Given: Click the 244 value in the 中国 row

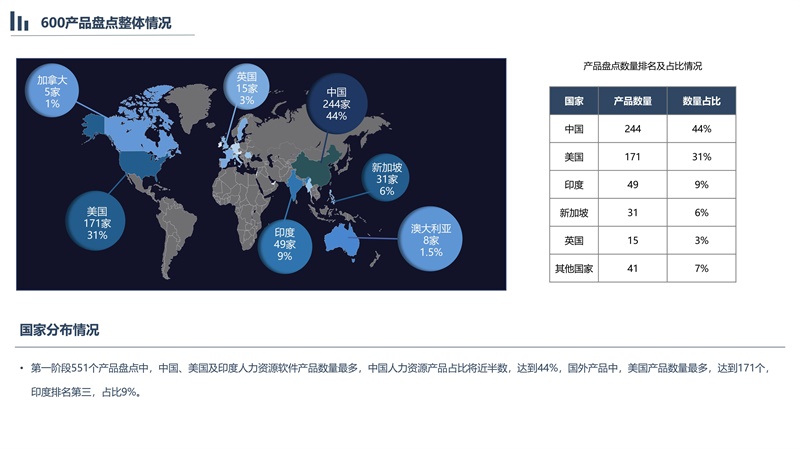Looking at the screenshot, I should coord(632,129).
